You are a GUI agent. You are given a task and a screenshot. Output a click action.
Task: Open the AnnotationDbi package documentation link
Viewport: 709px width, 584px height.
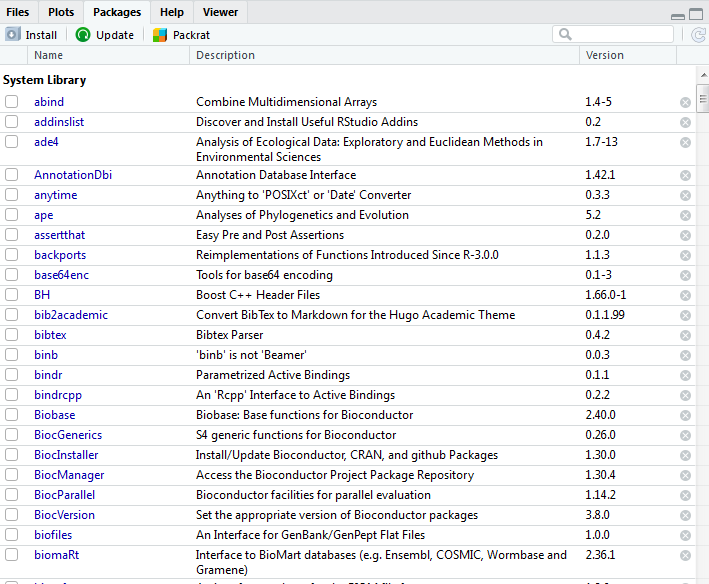(x=73, y=175)
